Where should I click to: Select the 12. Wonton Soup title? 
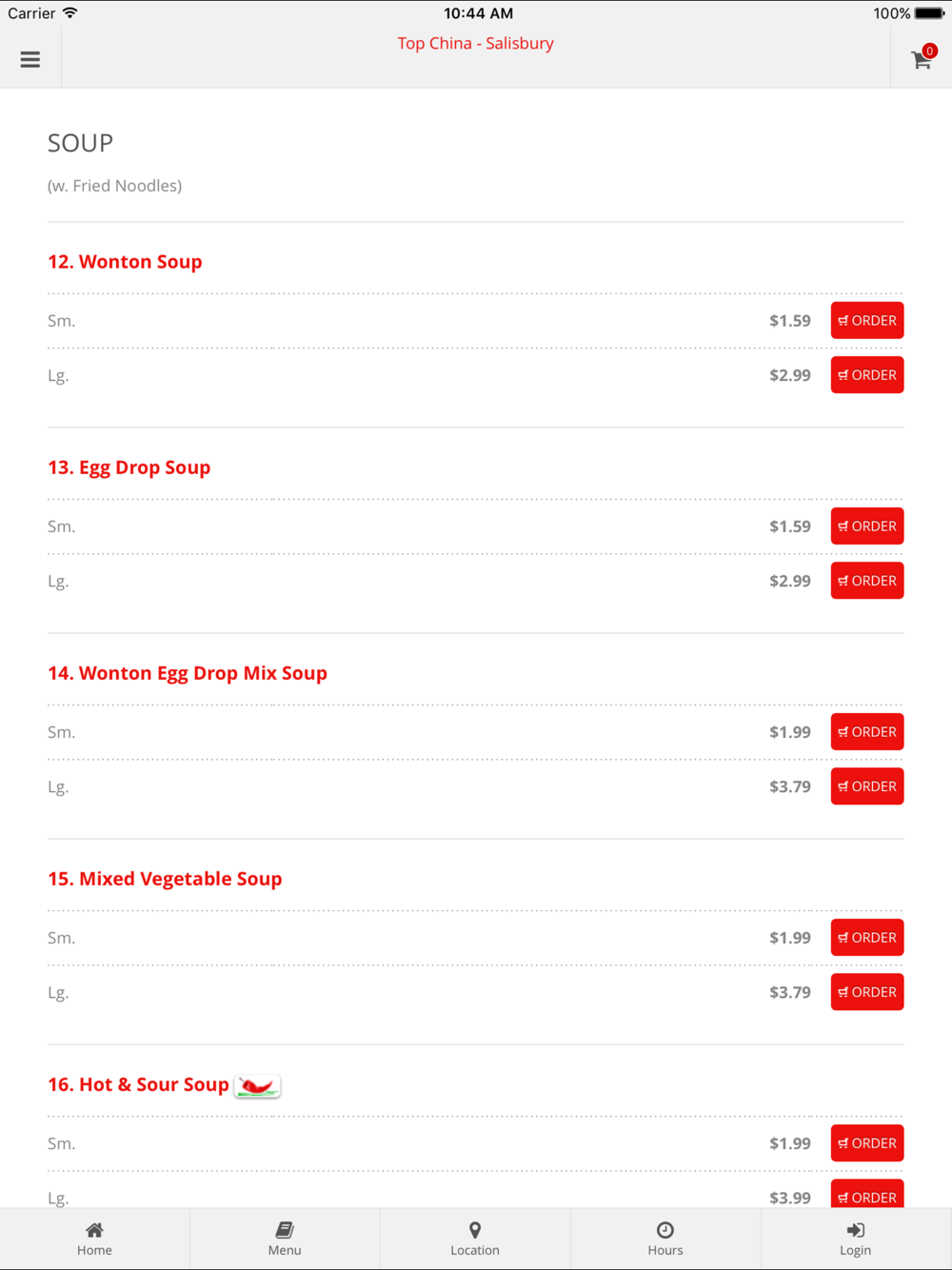(x=125, y=262)
